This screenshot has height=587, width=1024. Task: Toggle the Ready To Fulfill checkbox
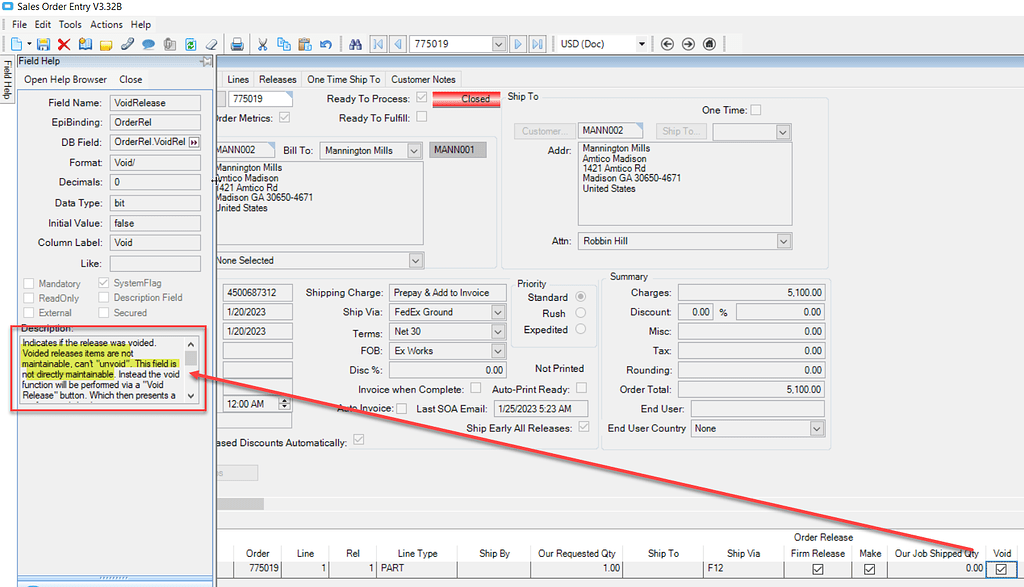[422, 116]
